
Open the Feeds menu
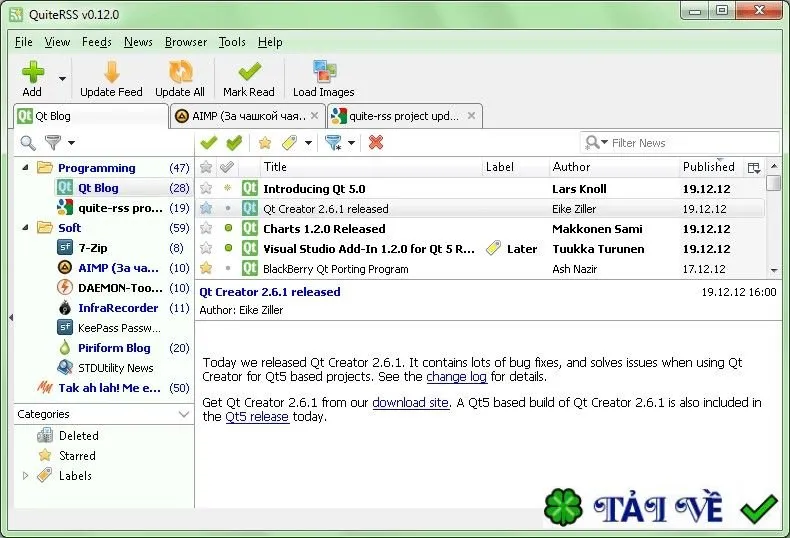(96, 42)
